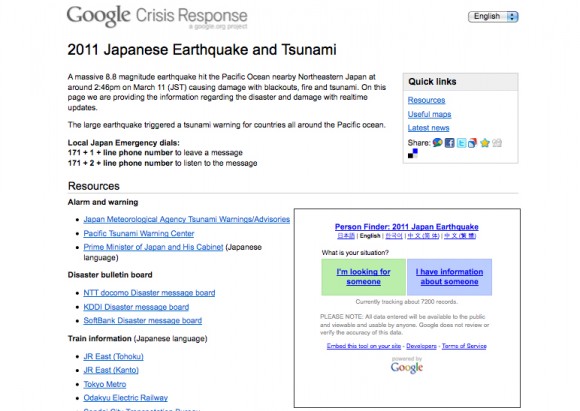Share page on Twitter icon
The image size is (580, 411).
[461, 143]
